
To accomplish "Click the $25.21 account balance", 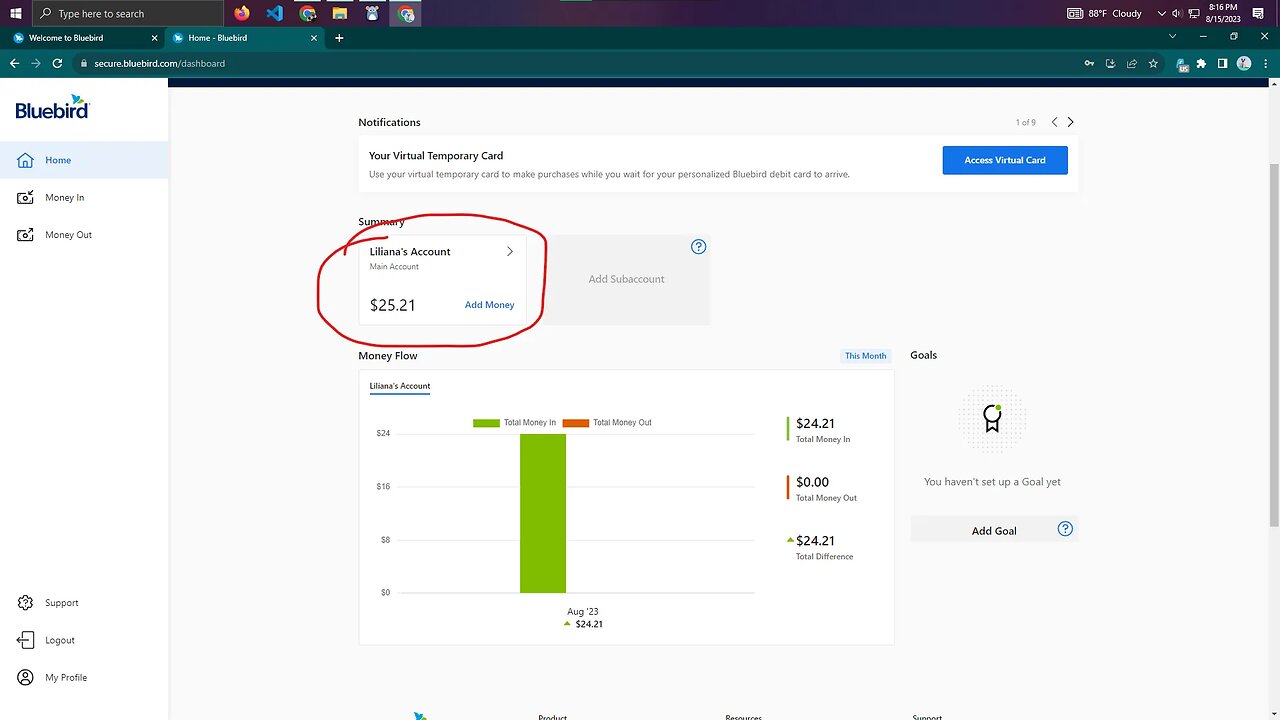I will point(393,305).
